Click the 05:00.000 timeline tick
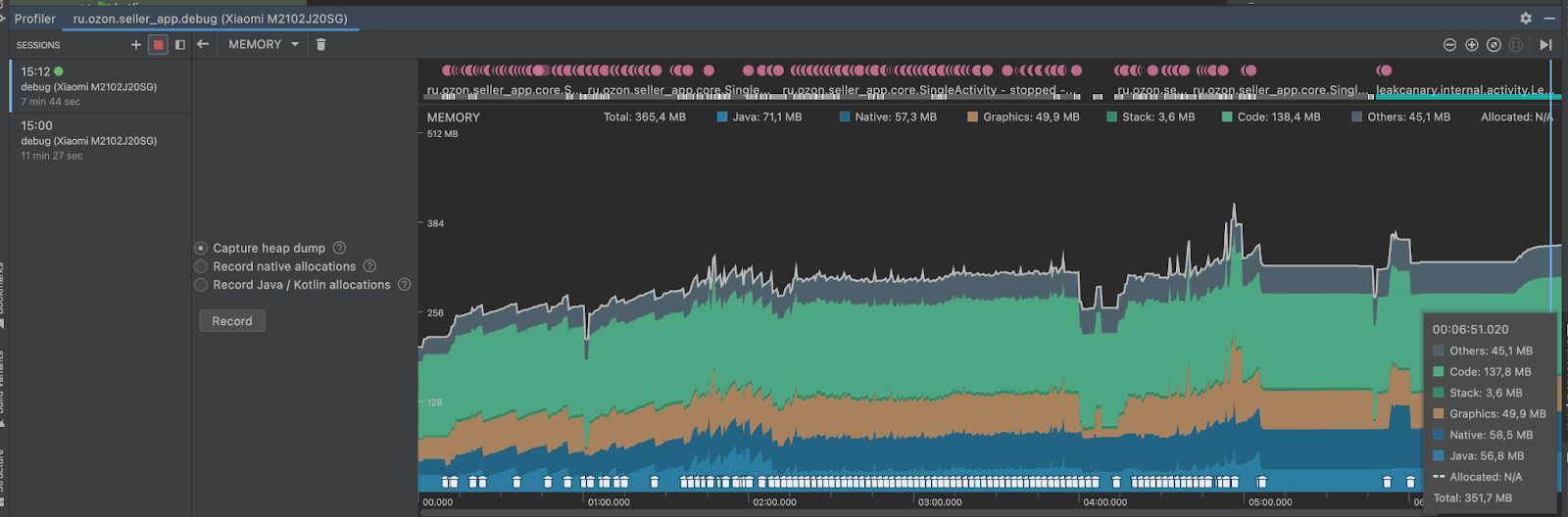Image resolution: width=1568 pixels, height=517 pixels. (1270, 502)
